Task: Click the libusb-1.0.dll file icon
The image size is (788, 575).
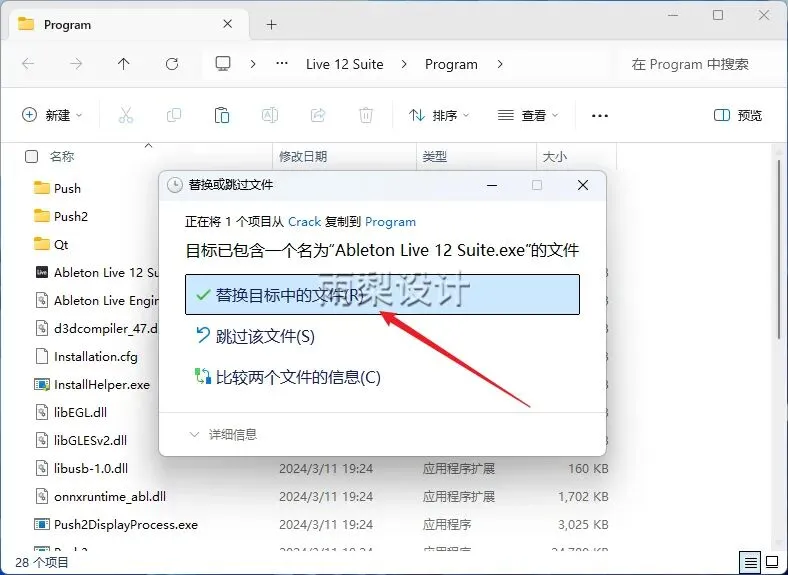Action: point(42,468)
